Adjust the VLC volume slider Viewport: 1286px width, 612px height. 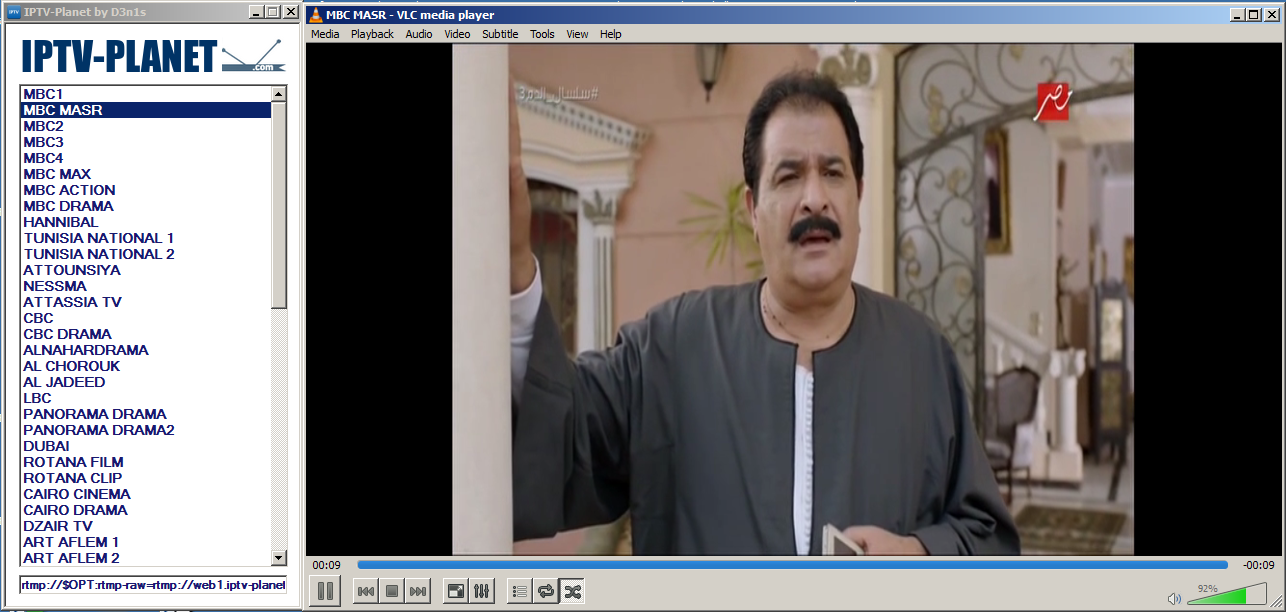pos(1227,595)
